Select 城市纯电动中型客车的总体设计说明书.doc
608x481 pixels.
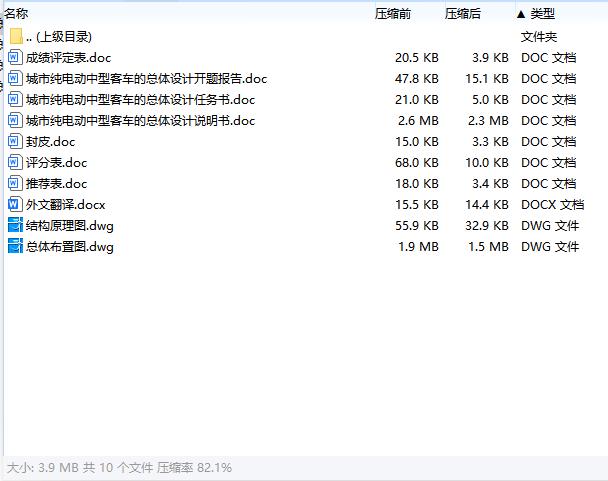coord(140,121)
